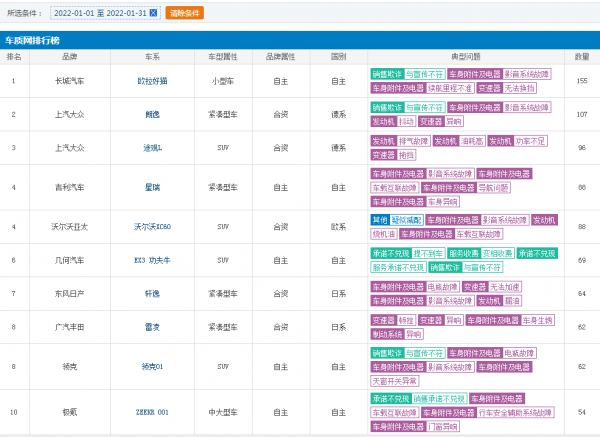Open the EX3 功夫牛 series link
Viewport: 600px width, 437px height.
point(152,260)
